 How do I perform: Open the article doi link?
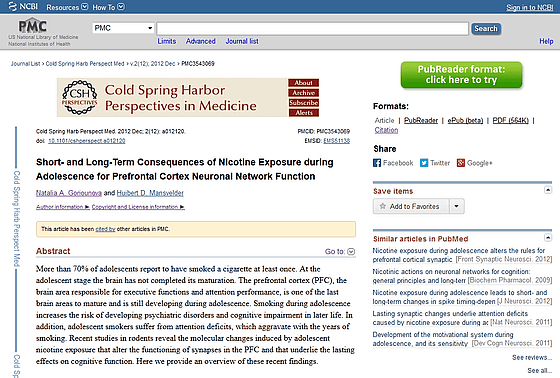click(87, 141)
